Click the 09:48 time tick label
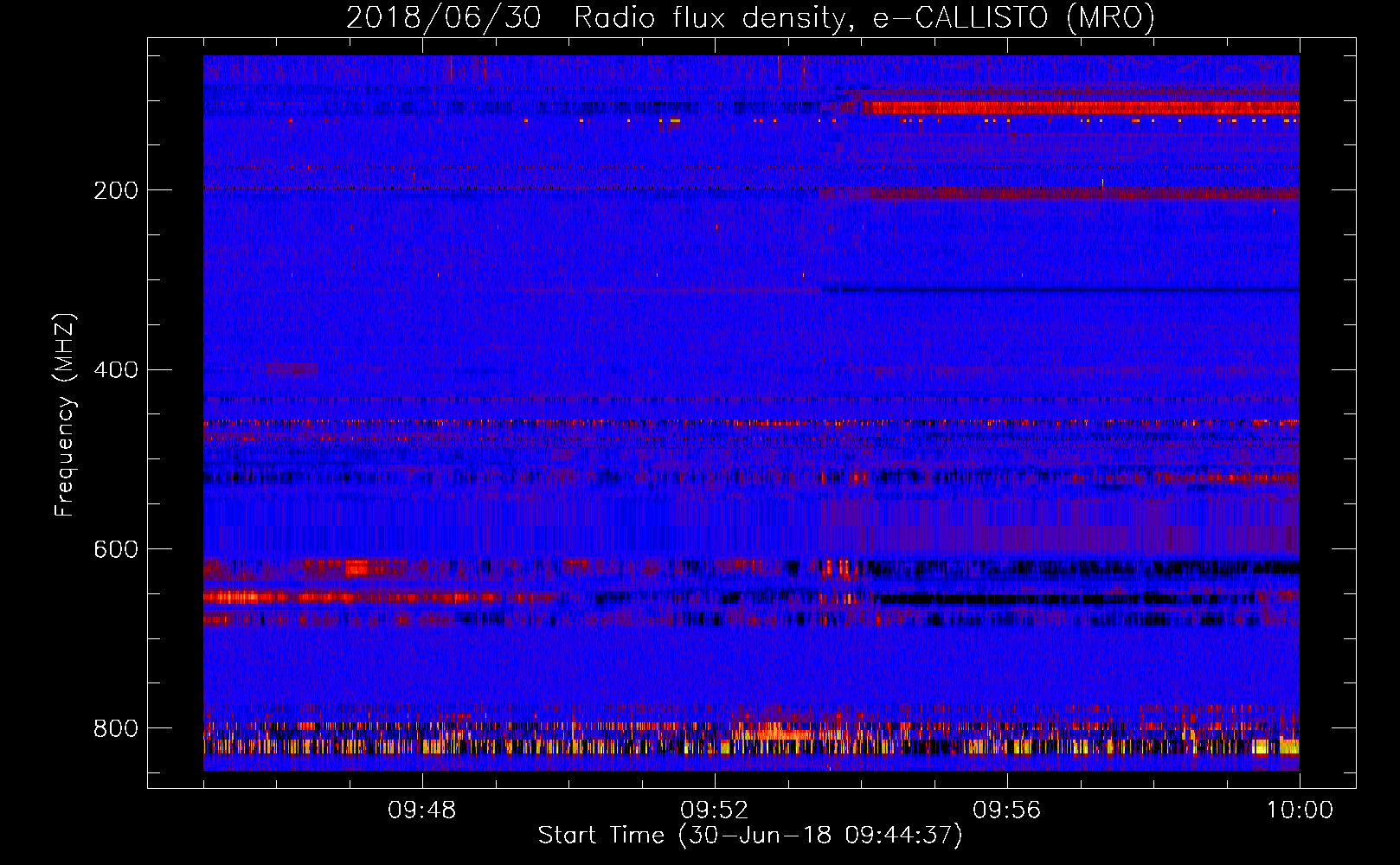The width and height of the screenshot is (1400, 865). pos(421,811)
